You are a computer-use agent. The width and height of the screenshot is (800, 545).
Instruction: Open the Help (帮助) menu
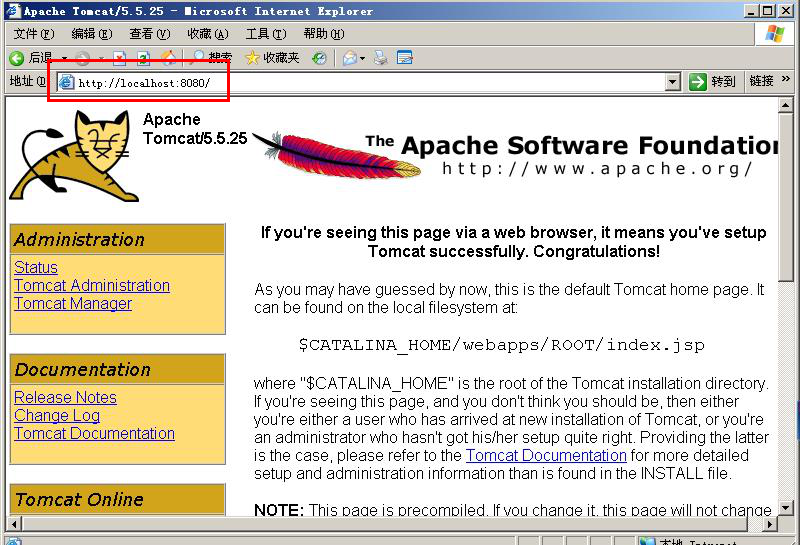[324, 34]
